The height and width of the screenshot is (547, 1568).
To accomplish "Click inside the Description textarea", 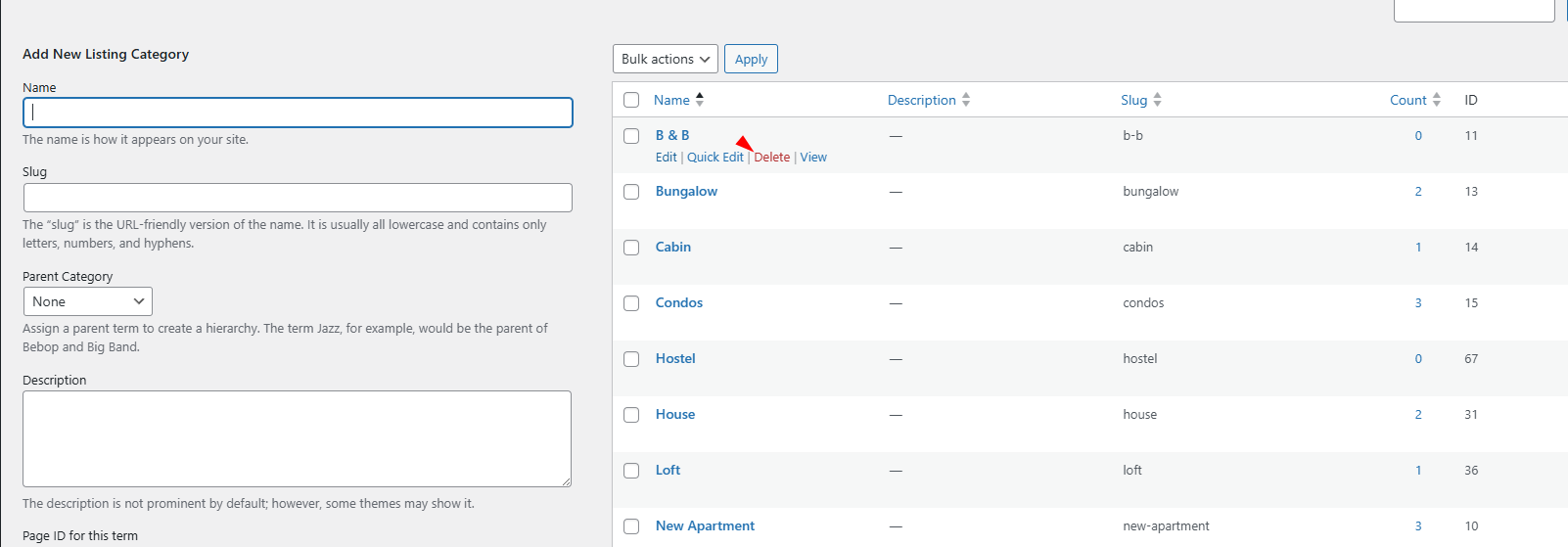I will tap(297, 438).
